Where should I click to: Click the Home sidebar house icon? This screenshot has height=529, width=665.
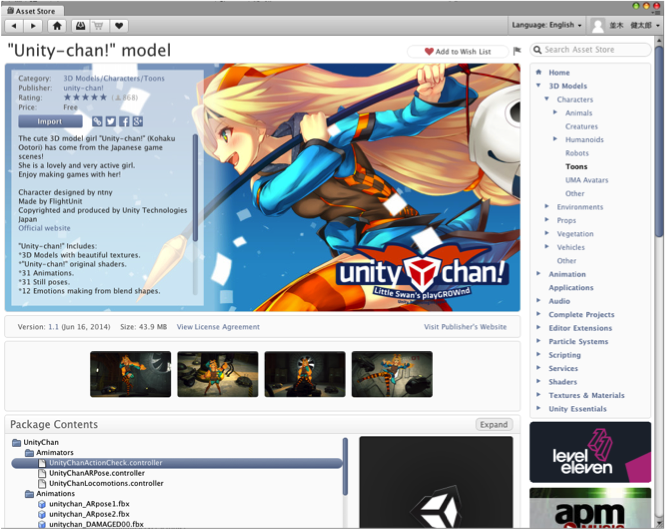[539, 72]
